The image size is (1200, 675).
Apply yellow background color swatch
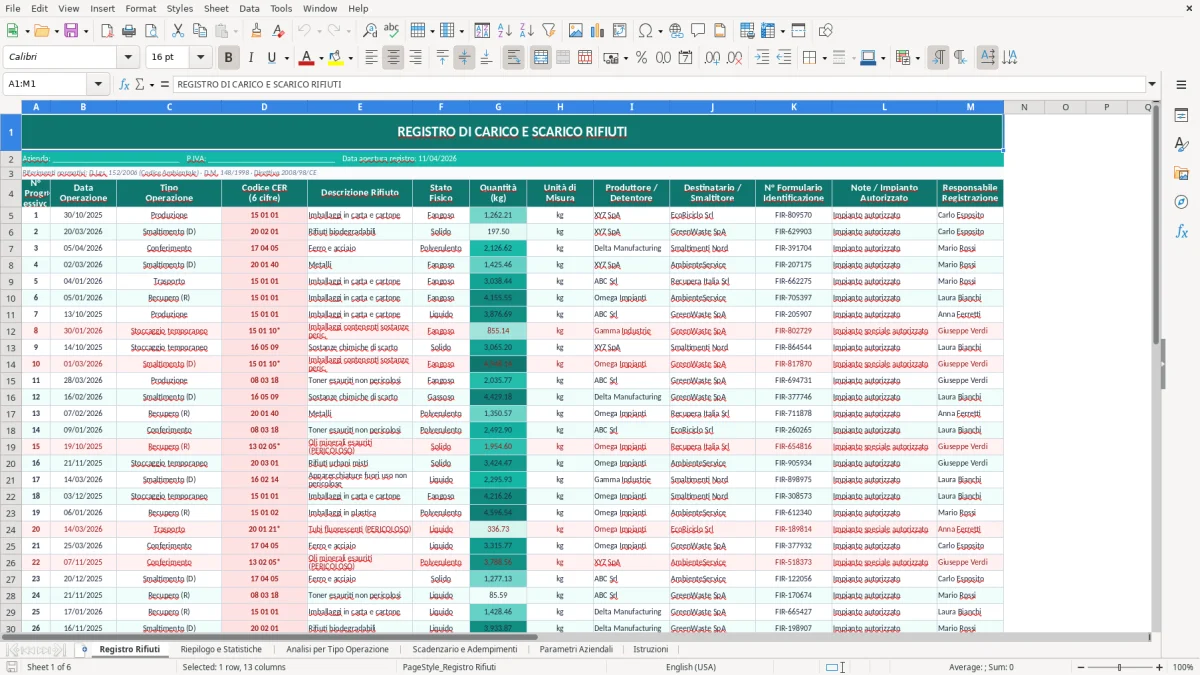[x=336, y=58]
